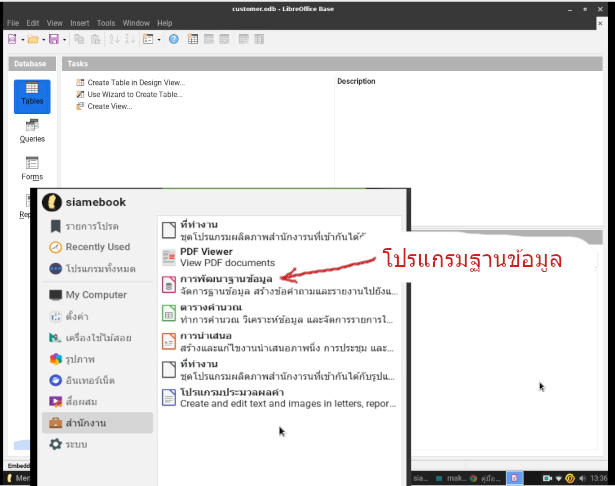The width and height of the screenshot is (615, 486).
Task: Open the View menu
Action: pos(55,23)
